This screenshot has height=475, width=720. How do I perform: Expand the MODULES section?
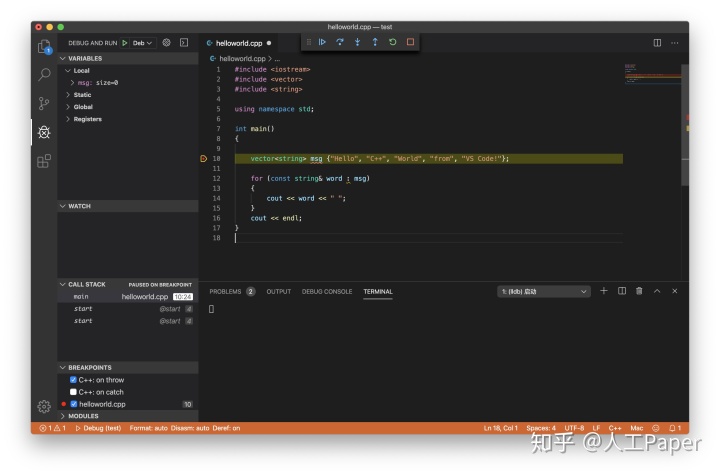click(128, 416)
